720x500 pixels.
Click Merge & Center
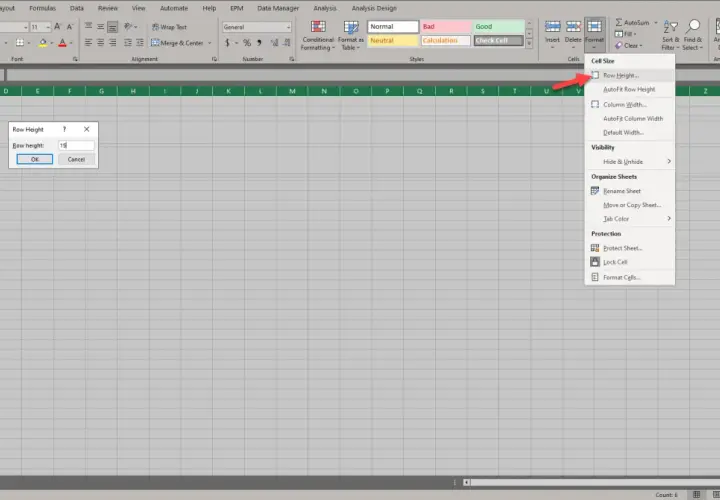178,43
